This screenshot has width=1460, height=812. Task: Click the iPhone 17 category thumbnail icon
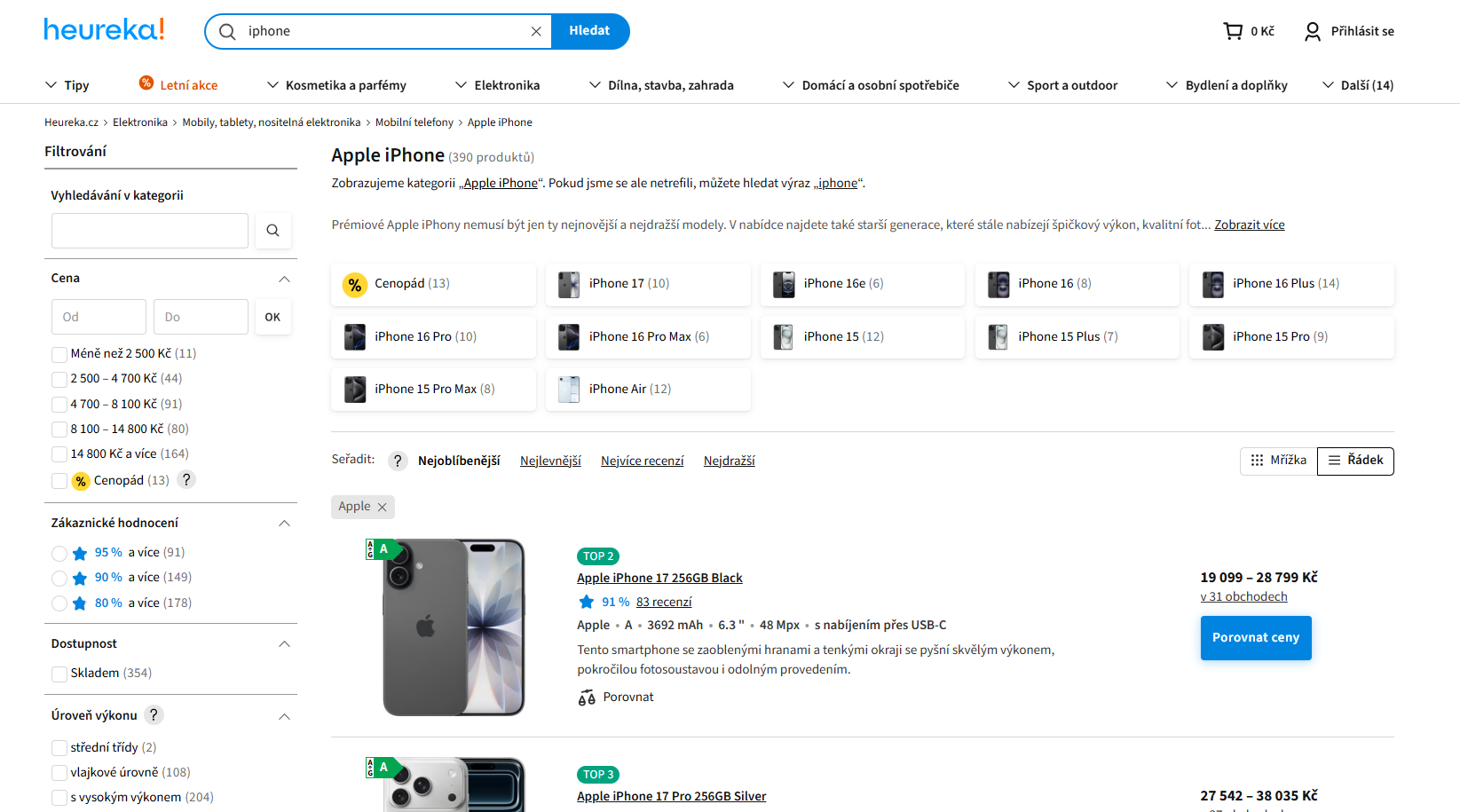coord(569,284)
